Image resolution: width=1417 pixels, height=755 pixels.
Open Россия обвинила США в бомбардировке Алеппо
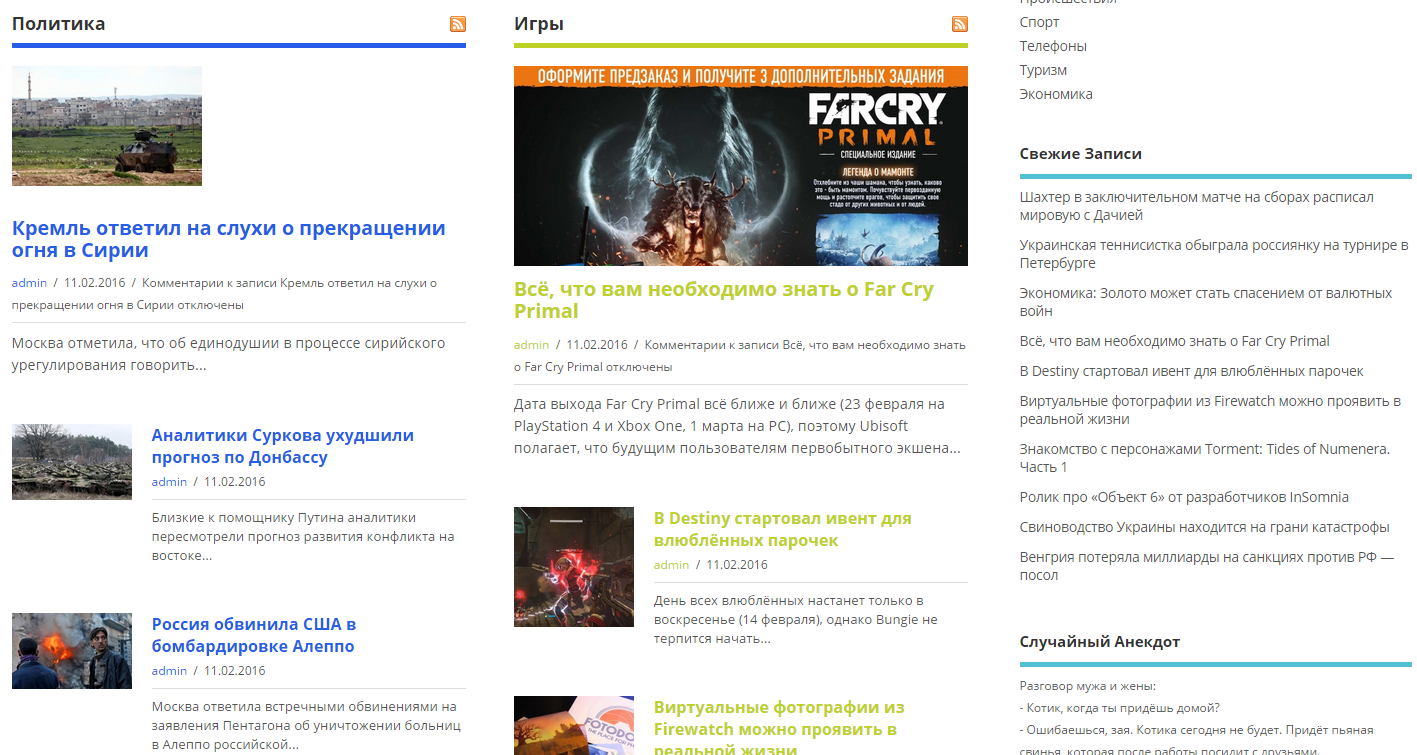tap(254, 635)
